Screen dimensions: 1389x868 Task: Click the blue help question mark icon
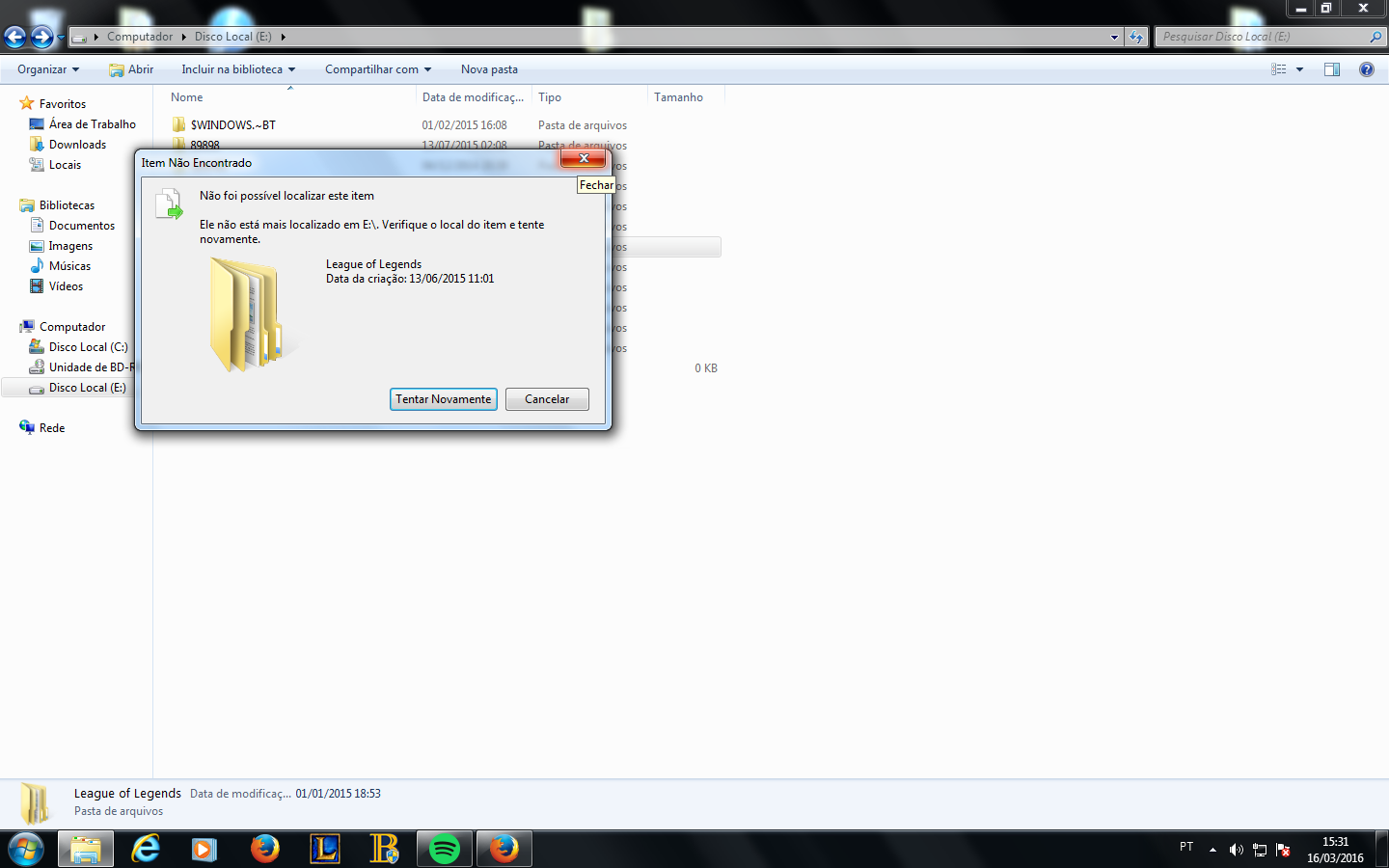click(1367, 69)
